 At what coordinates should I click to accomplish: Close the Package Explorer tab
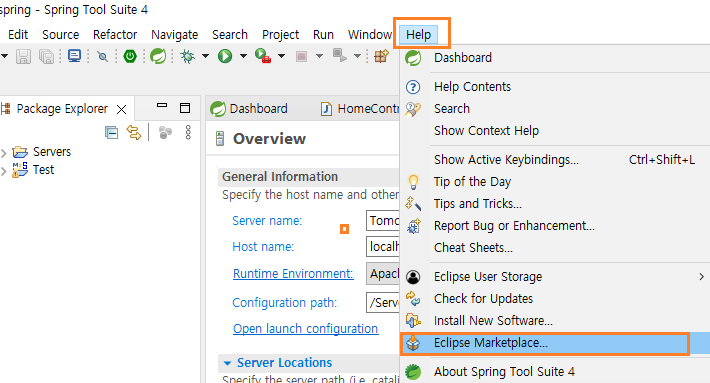coord(121,109)
